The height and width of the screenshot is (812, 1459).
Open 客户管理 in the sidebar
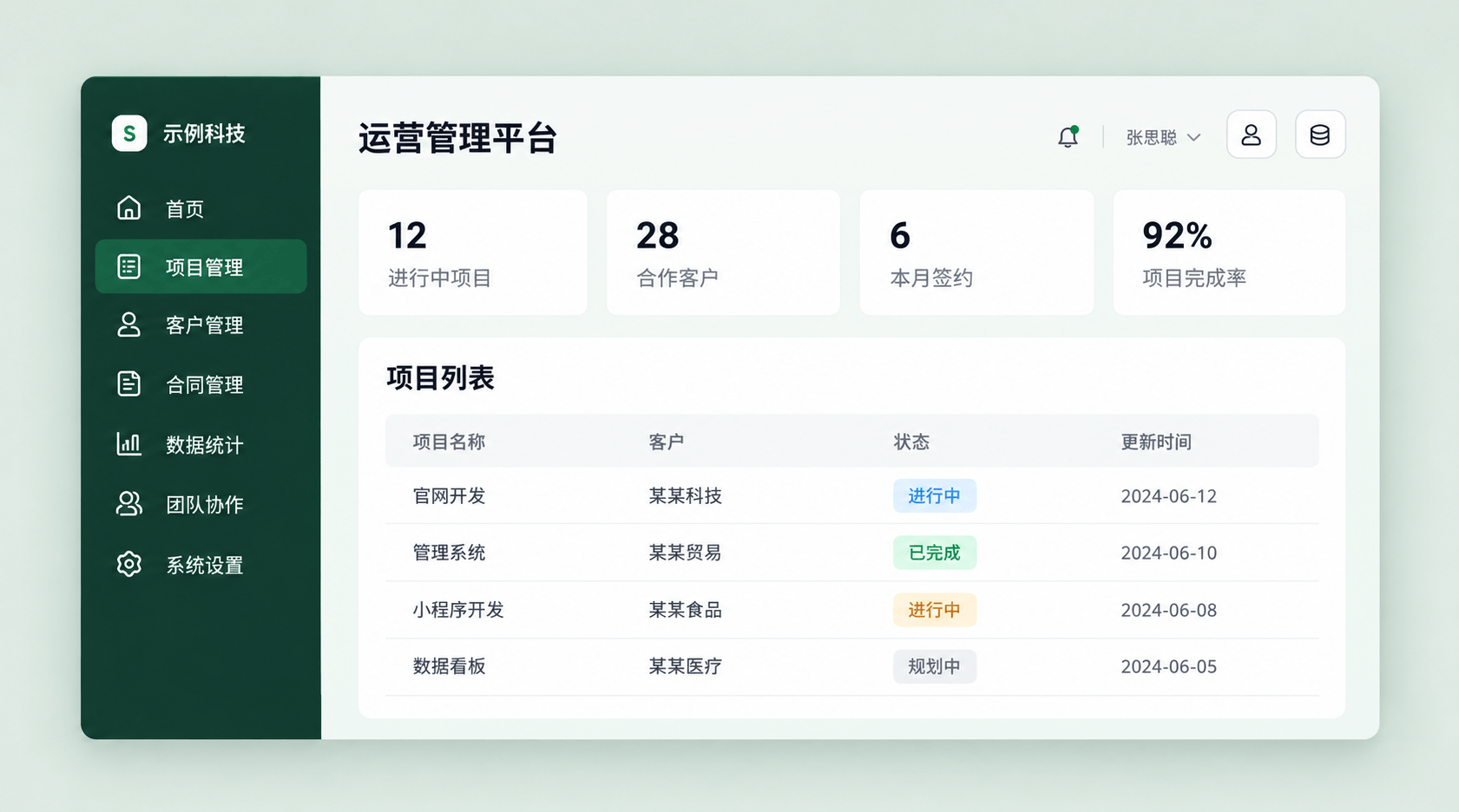(200, 324)
